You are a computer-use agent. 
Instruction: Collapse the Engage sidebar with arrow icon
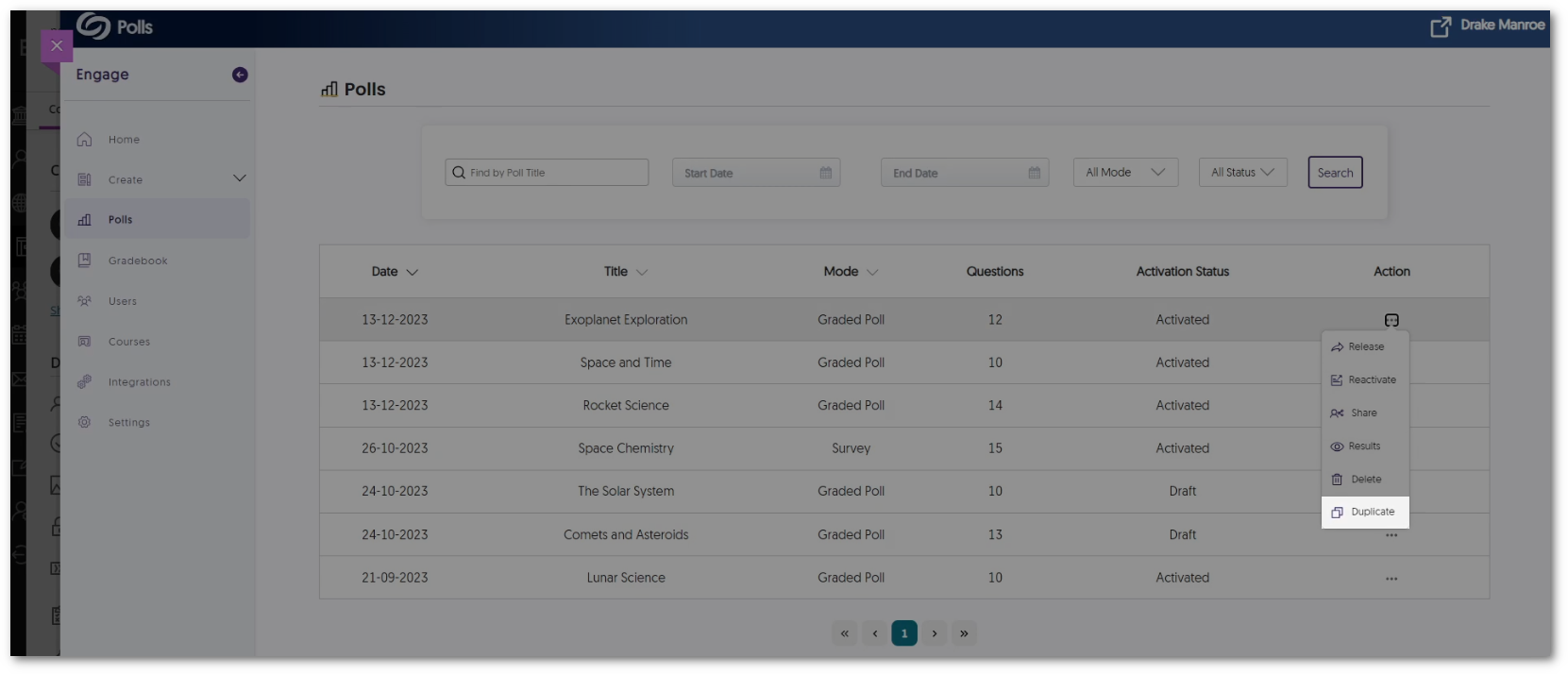pos(240,75)
